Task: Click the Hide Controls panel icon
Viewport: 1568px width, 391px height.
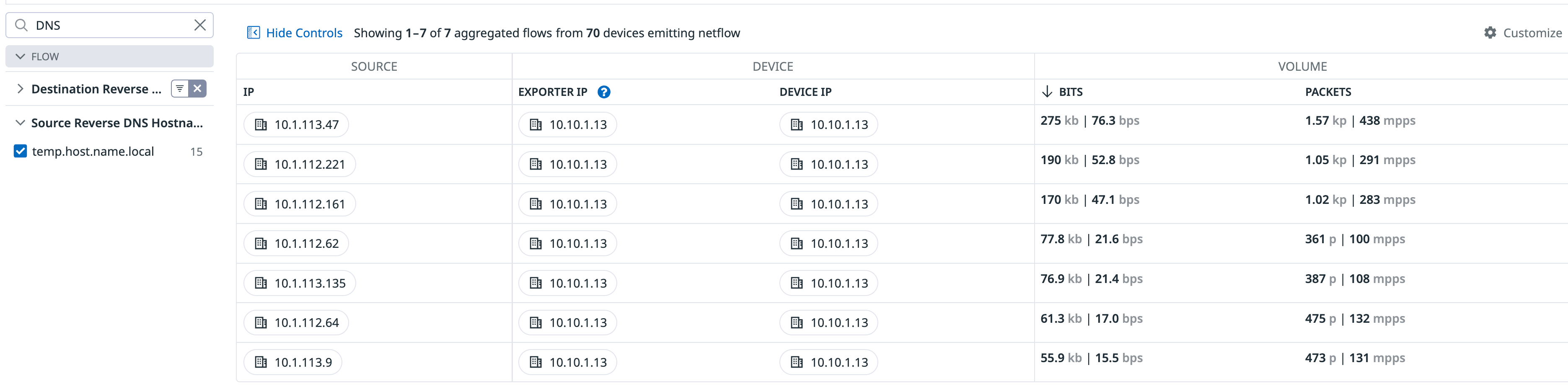Action: (x=253, y=33)
